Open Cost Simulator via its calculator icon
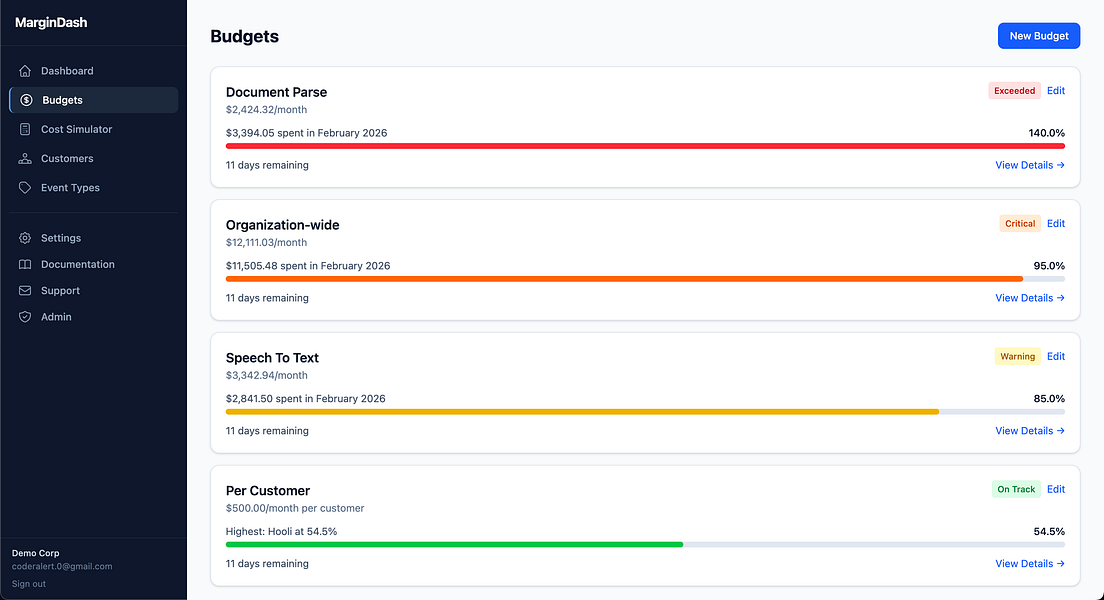The height and width of the screenshot is (600, 1104). tap(24, 129)
